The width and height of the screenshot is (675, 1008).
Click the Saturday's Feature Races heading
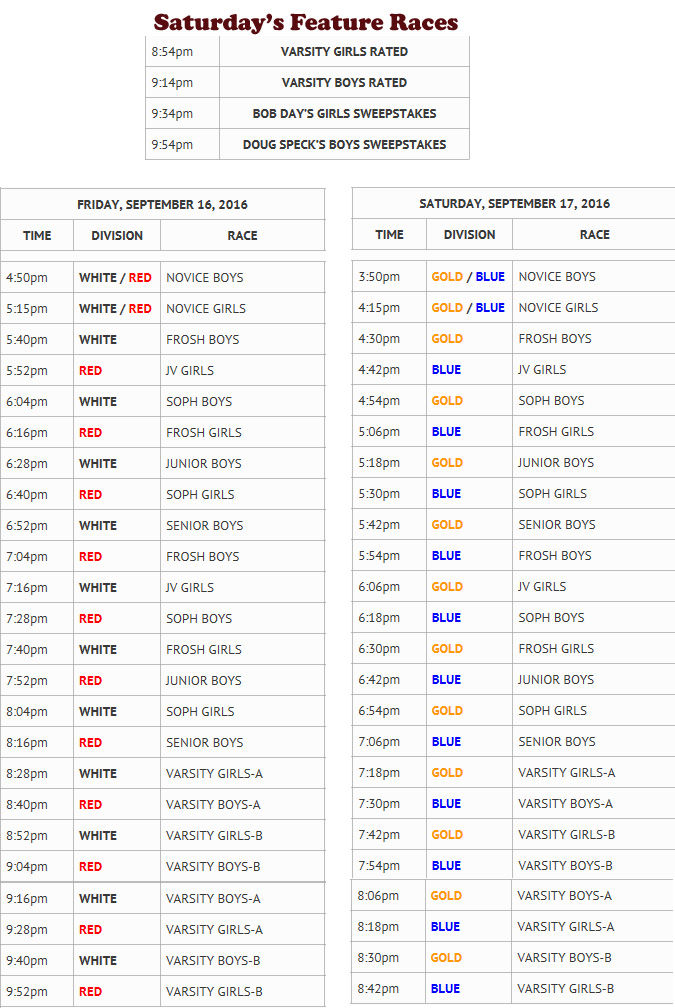(306, 22)
